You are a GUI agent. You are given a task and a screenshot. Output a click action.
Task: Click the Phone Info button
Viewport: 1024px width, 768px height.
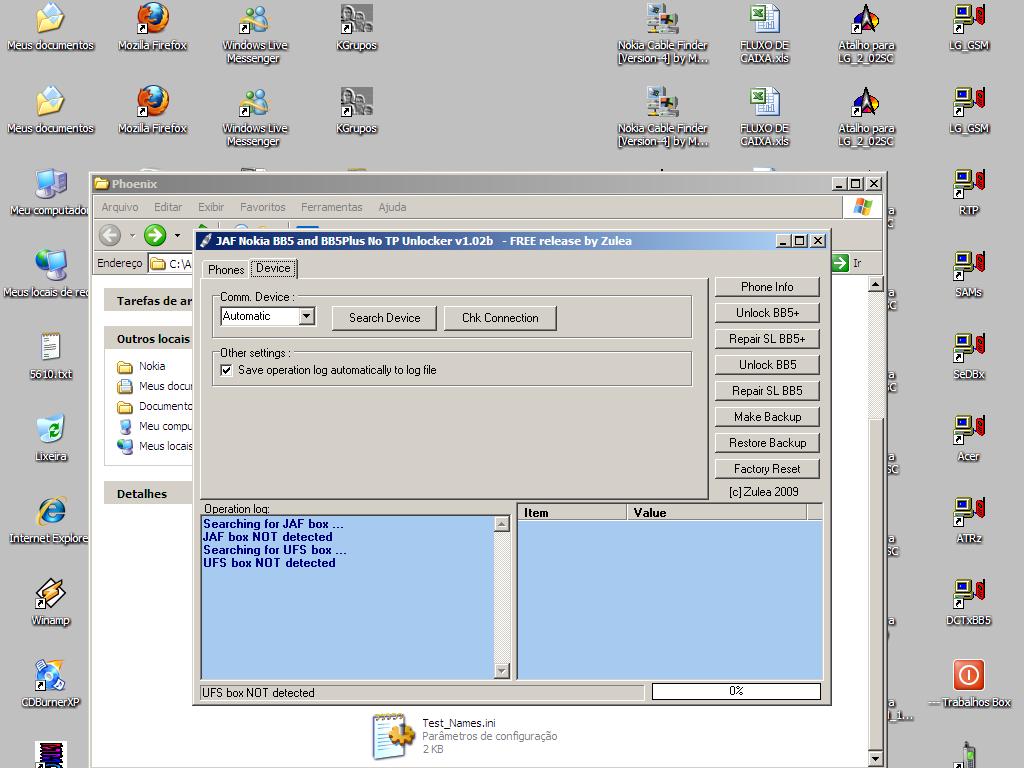(767, 287)
